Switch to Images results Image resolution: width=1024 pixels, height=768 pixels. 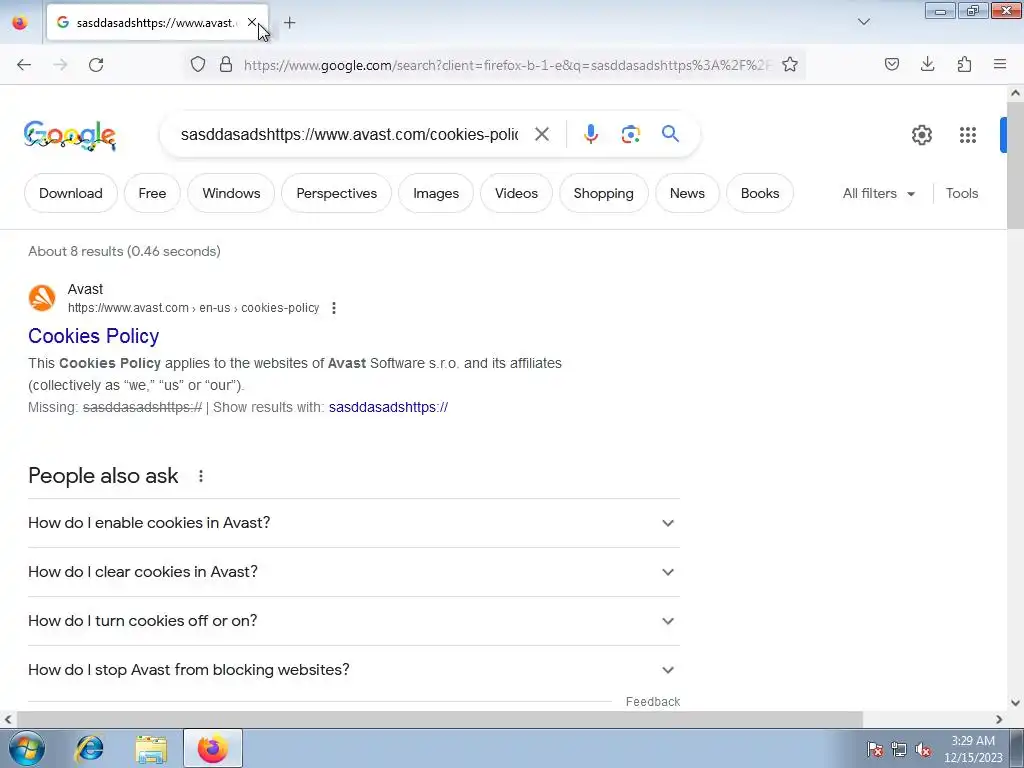[436, 193]
